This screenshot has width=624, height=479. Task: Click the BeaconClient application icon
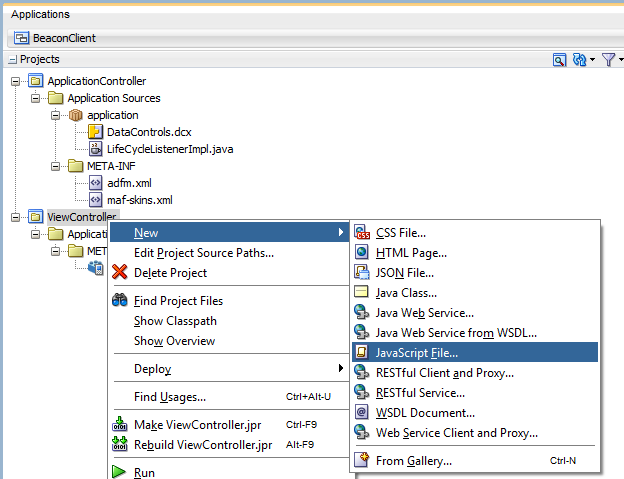21,38
